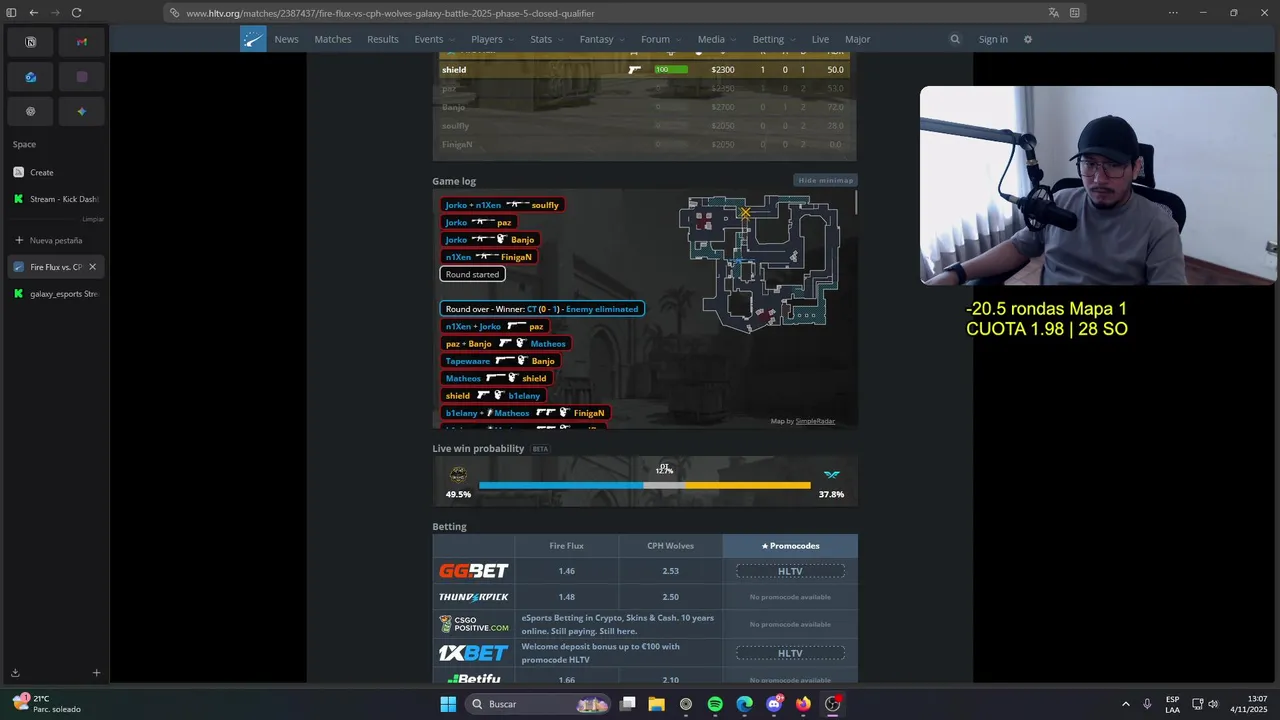1280x720 pixels.
Task: Open the Notion pinned shortcut in sidebar
Action: (x=30, y=42)
